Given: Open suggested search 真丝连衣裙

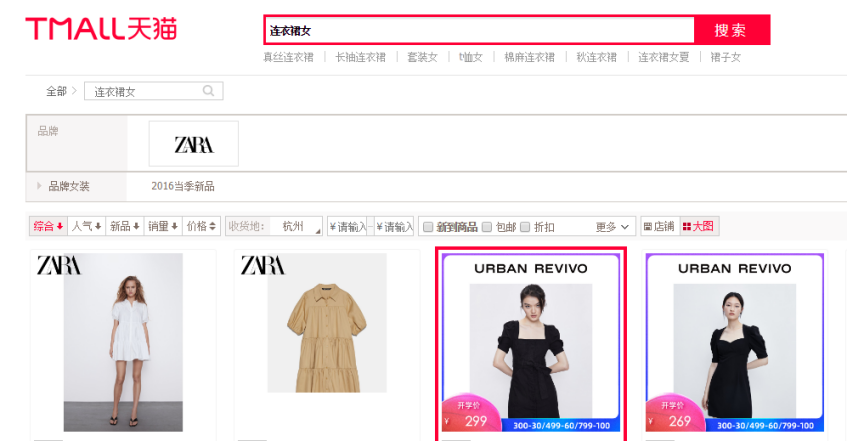Looking at the screenshot, I should click(288, 57).
